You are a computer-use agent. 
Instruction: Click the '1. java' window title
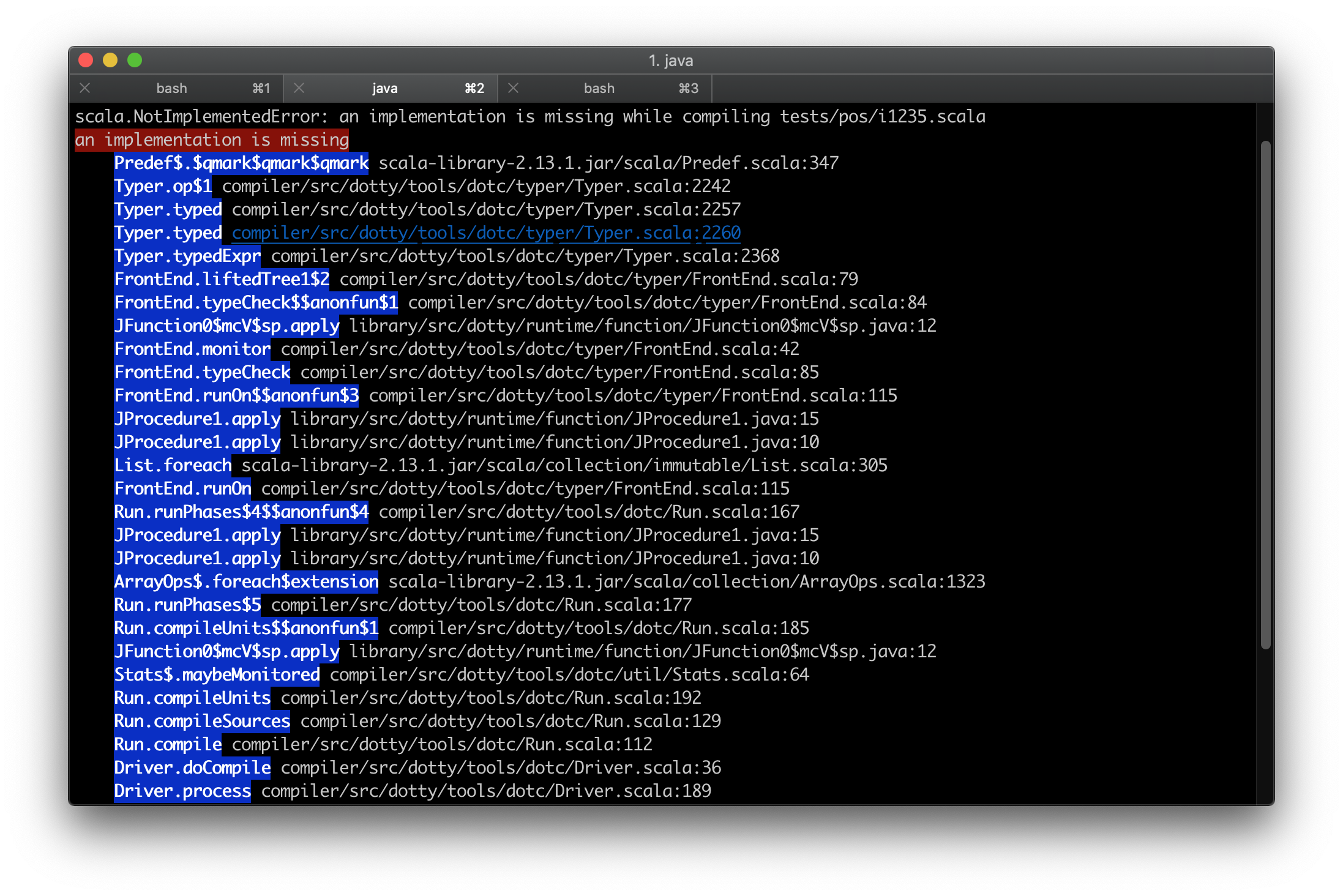(x=671, y=60)
